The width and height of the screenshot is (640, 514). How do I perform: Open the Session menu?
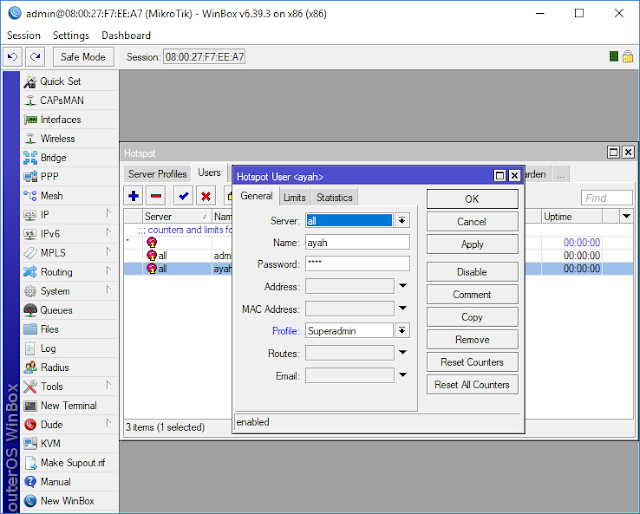24,36
